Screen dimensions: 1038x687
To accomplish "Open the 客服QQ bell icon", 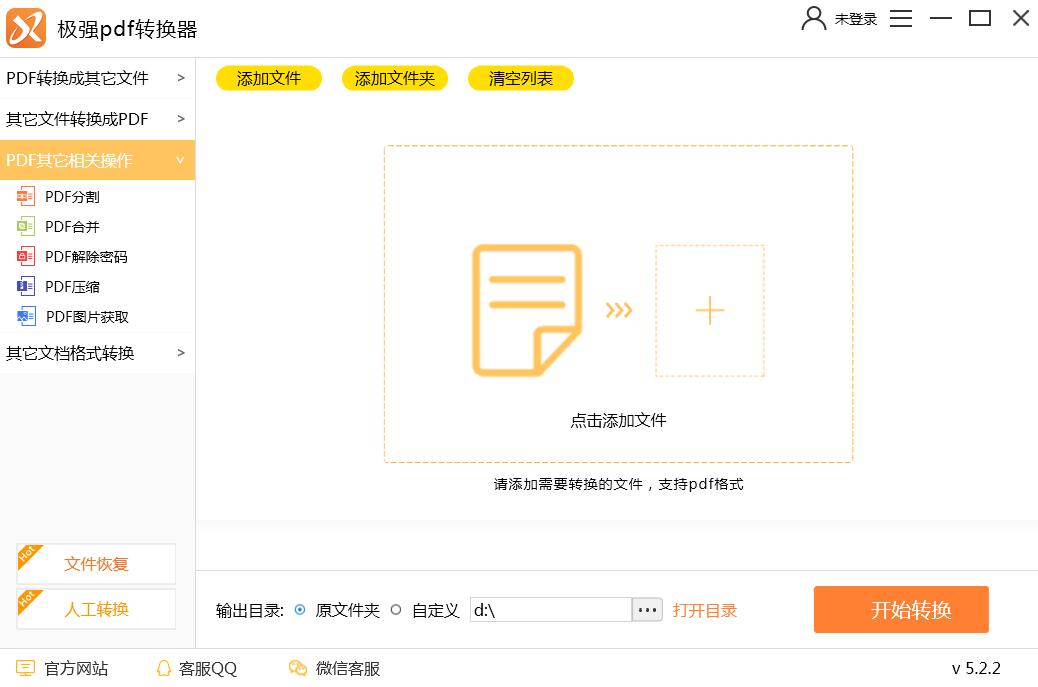I will 164,668.
